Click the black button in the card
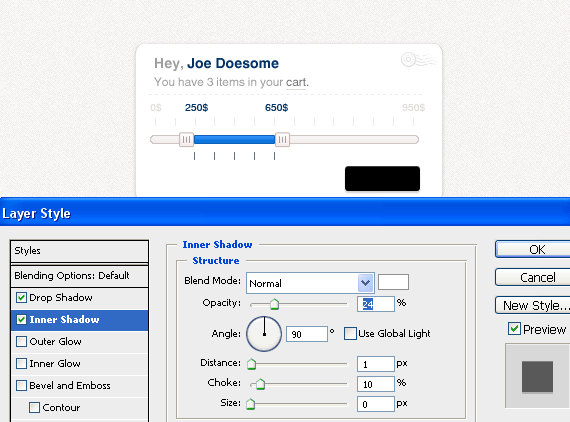The width and height of the screenshot is (570, 422). pos(382,178)
